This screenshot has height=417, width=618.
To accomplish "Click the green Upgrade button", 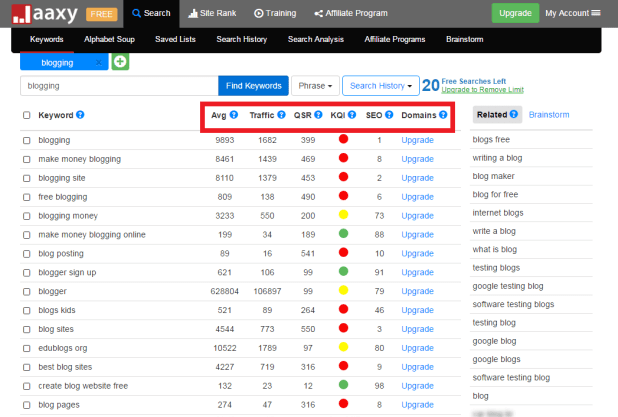I will tap(515, 13).
